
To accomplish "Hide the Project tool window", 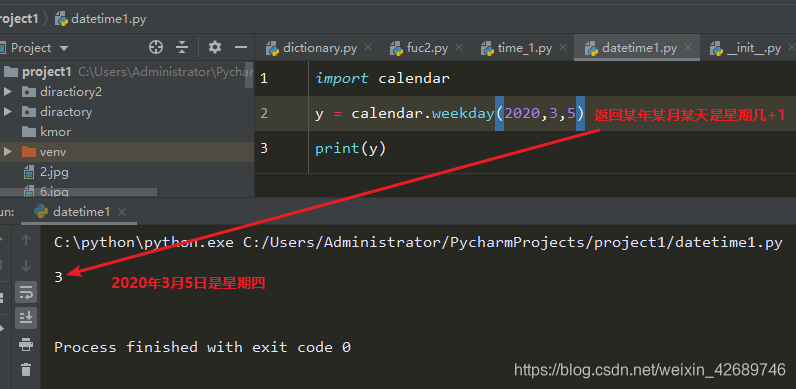I will pyautogui.click(x=241, y=48).
